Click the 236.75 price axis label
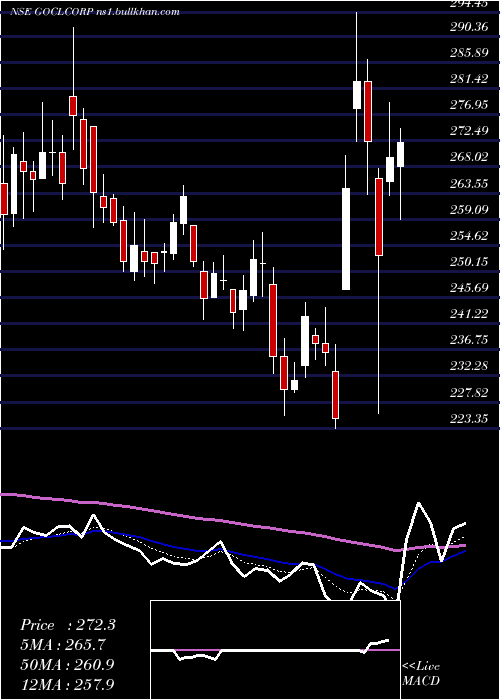The height and width of the screenshot is (700, 500). click(469, 340)
